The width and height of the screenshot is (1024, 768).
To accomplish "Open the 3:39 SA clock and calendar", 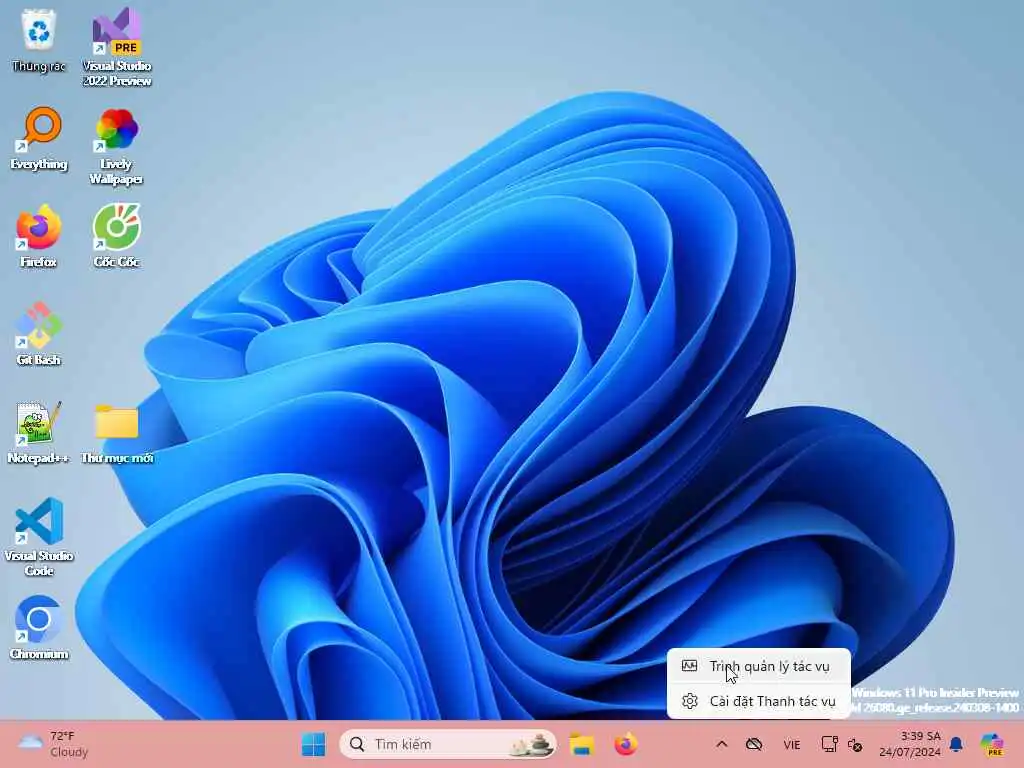I will tap(910, 744).
